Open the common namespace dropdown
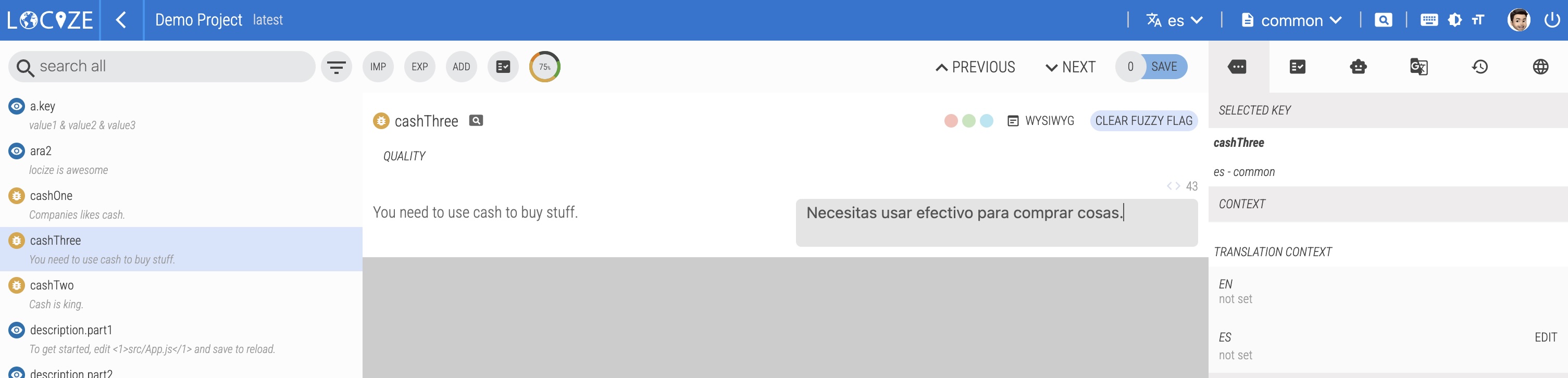The image size is (1568, 378). click(x=1291, y=20)
